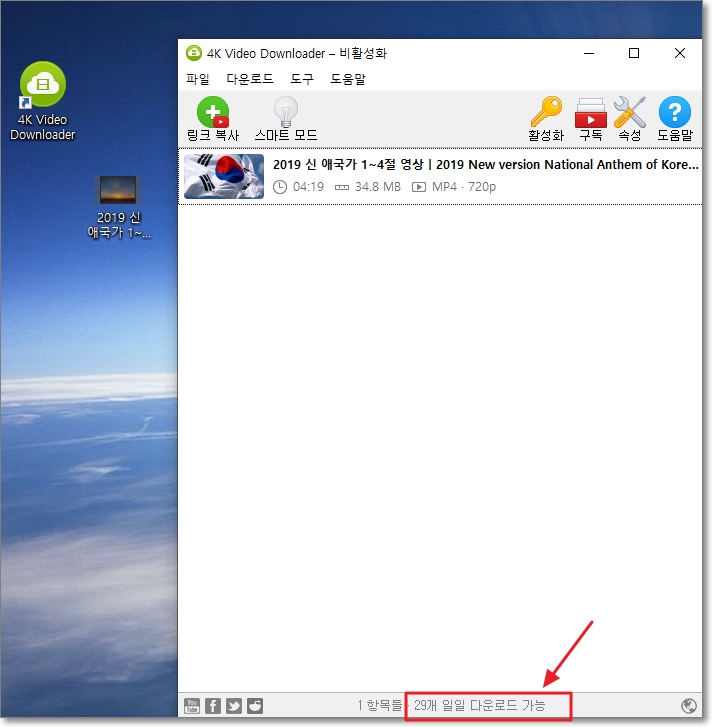Maximize the 4K Video Downloader window
Screen dimensions: 712x727
[x=634, y=53]
